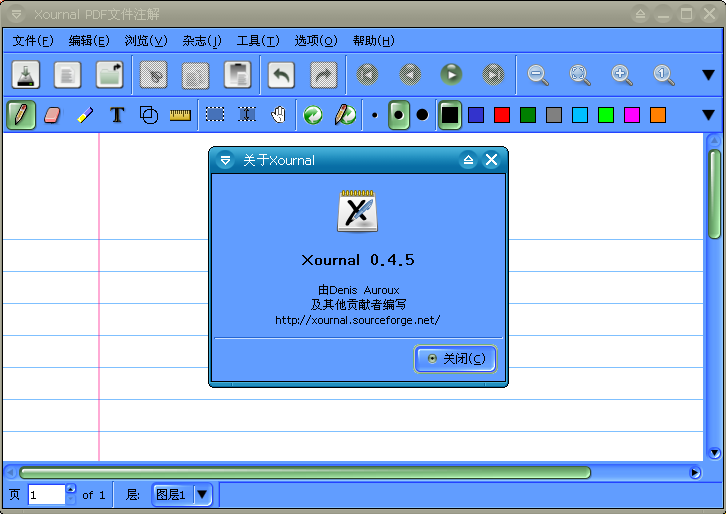Open the 帮助(H) menu
Viewport: 726px width, 514px height.
click(374, 41)
